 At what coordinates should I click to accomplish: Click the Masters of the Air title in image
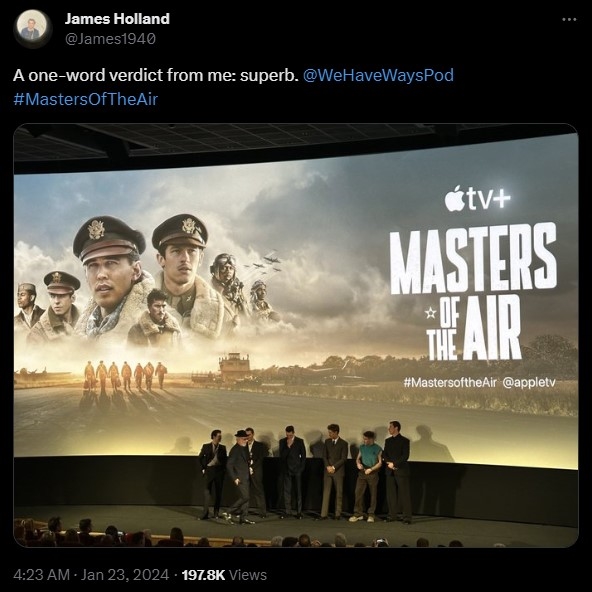pos(473,291)
